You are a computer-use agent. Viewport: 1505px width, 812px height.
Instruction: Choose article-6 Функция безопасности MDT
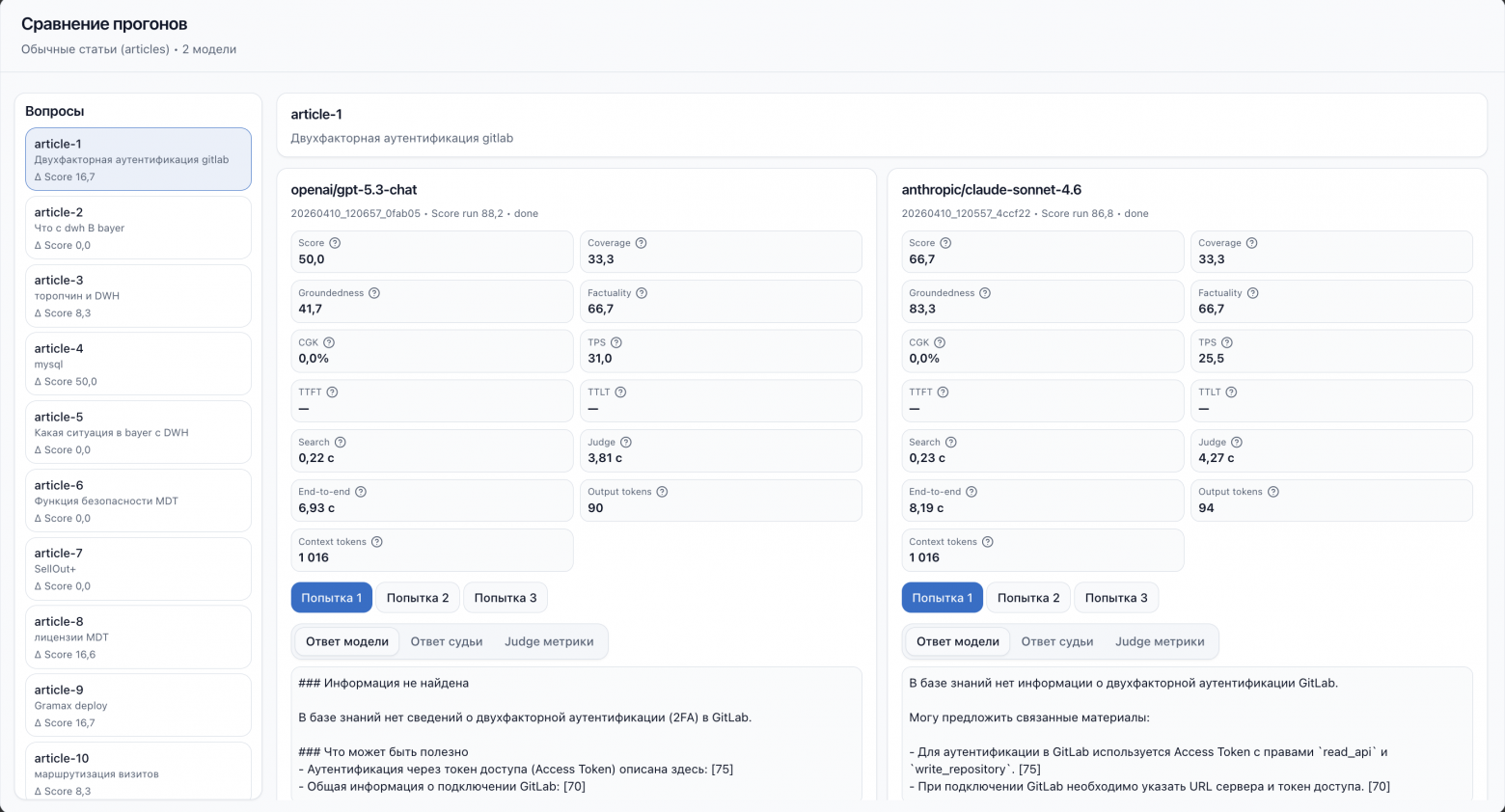pos(138,501)
